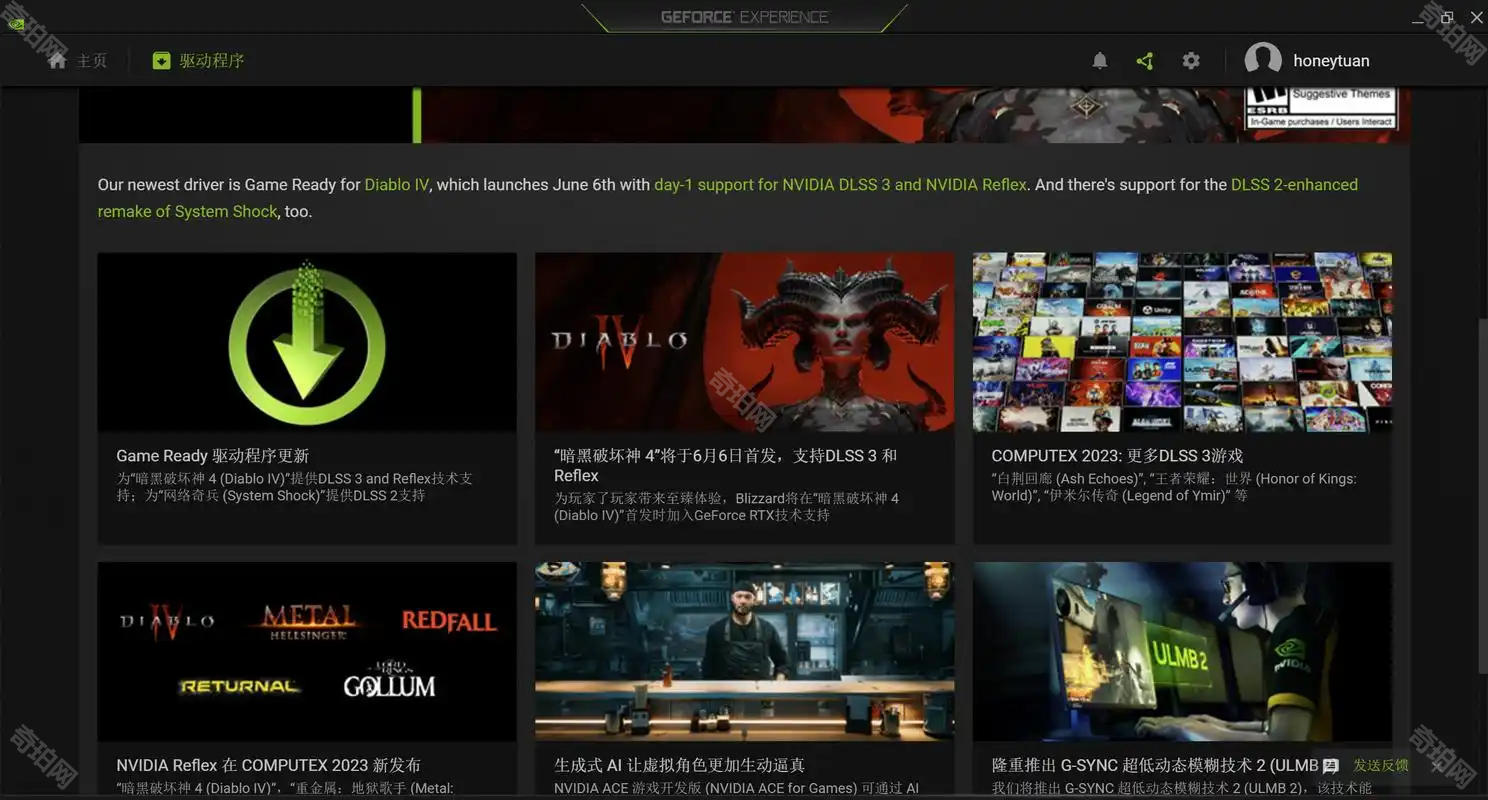Screen dimensions: 1488x800
Task: Open settings gear icon
Action: pos(1190,61)
